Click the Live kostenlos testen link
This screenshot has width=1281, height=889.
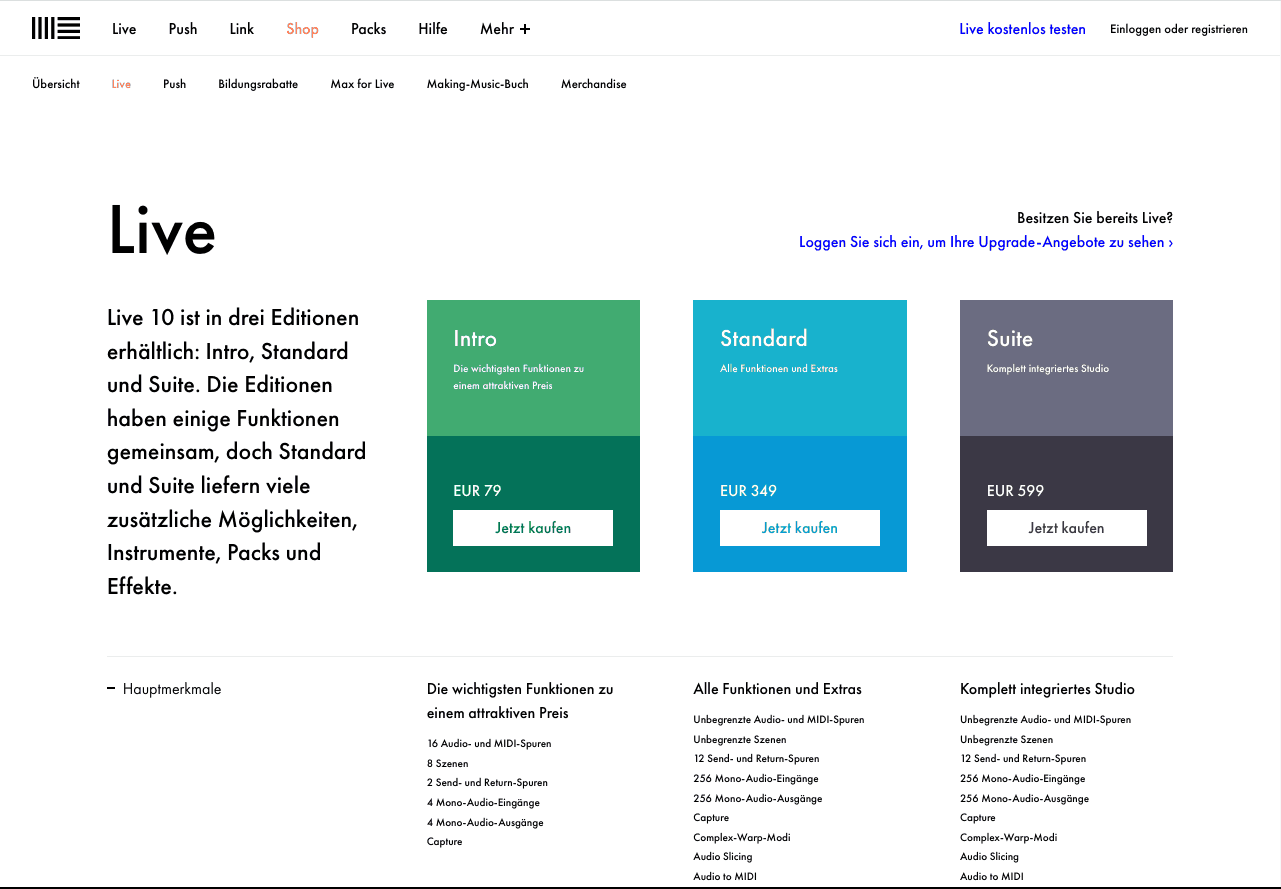point(1022,29)
